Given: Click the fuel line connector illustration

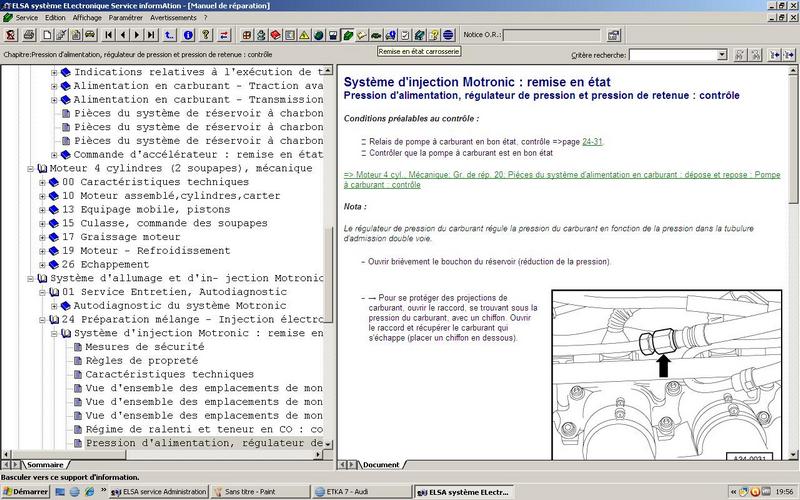Looking at the screenshot, I should click(x=666, y=375).
